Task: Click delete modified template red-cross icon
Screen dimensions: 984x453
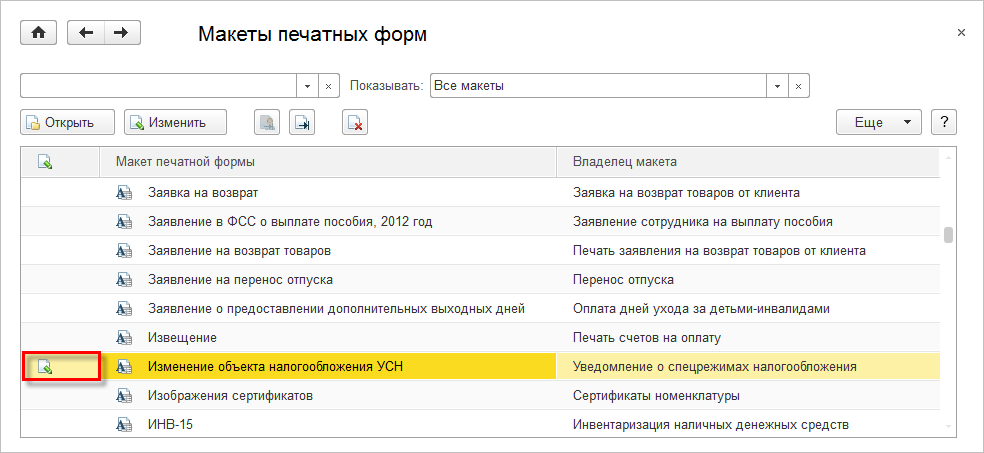Action: [355, 122]
